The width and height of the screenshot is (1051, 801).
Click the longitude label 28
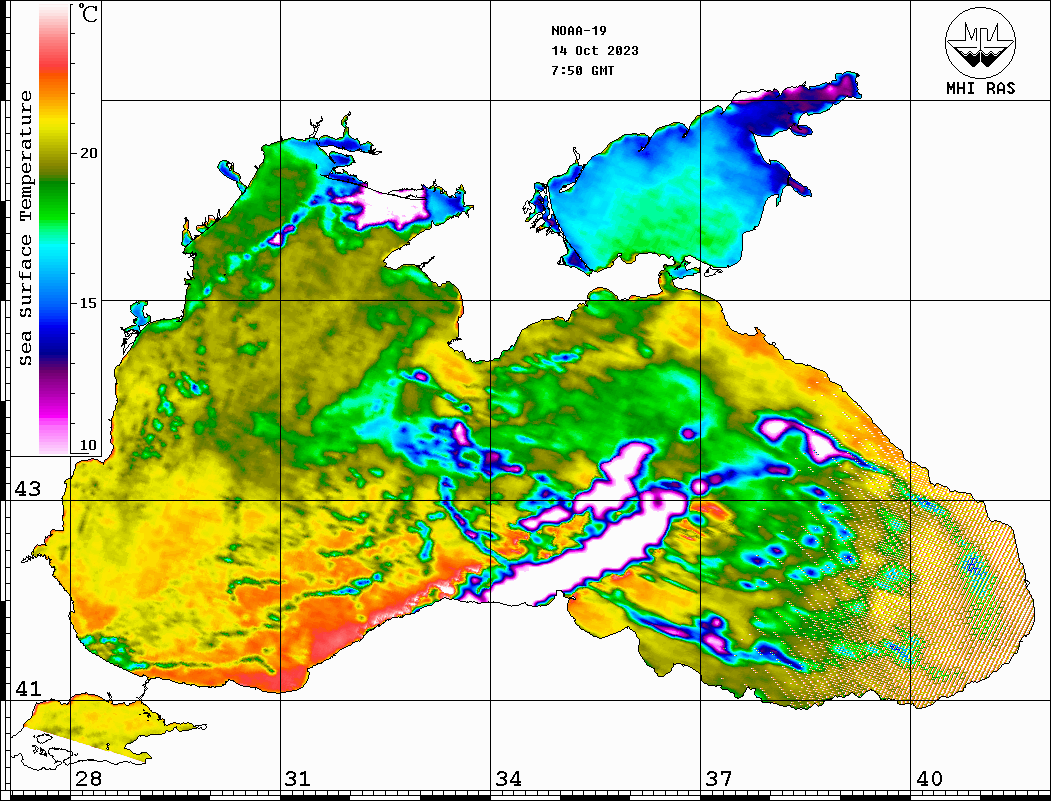tap(88, 779)
